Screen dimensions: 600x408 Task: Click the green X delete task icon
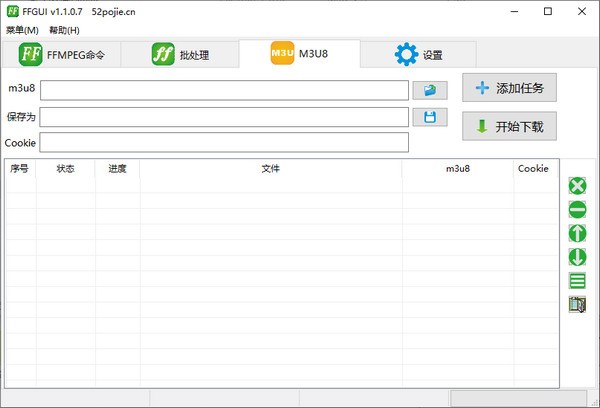click(577, 185)
